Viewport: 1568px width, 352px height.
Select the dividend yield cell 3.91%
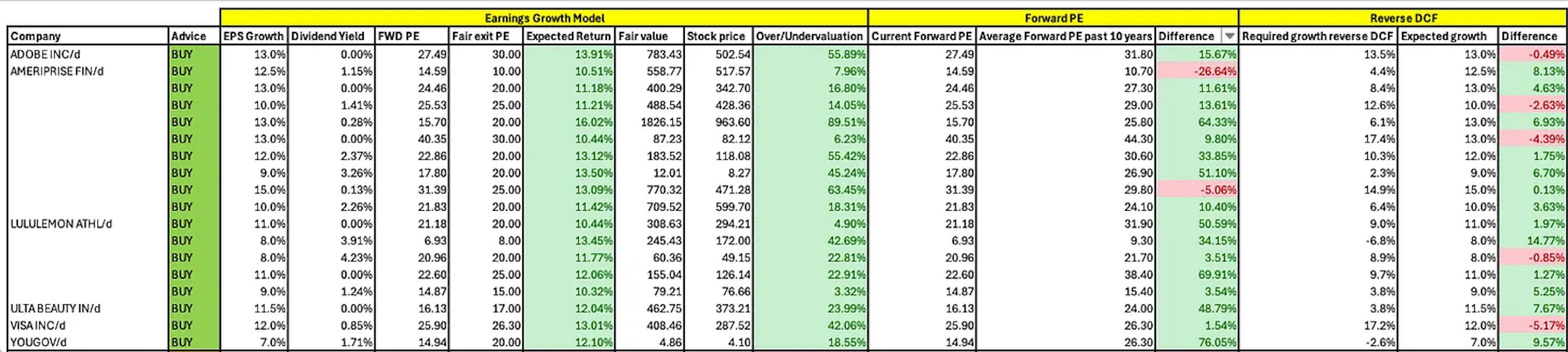pyautogui.click(x=331, y=240)
